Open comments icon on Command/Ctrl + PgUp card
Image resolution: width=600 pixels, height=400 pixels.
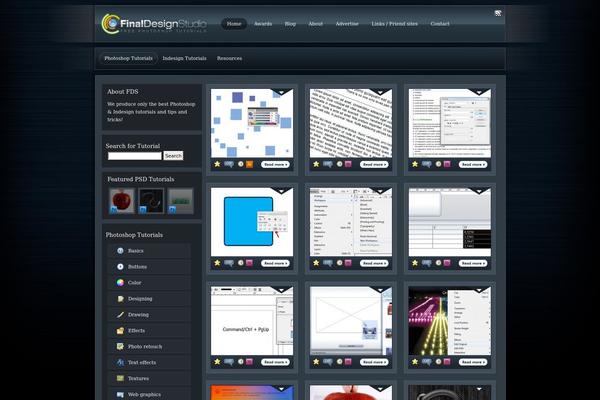(229, 362)
